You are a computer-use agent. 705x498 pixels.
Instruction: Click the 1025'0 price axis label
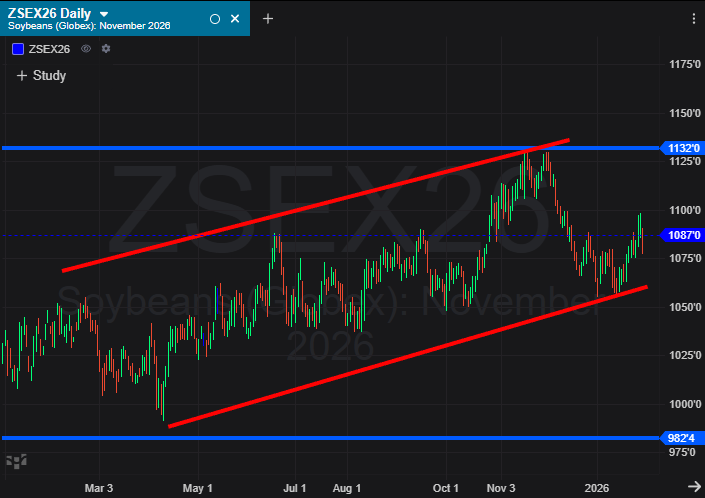pos(685,356)
